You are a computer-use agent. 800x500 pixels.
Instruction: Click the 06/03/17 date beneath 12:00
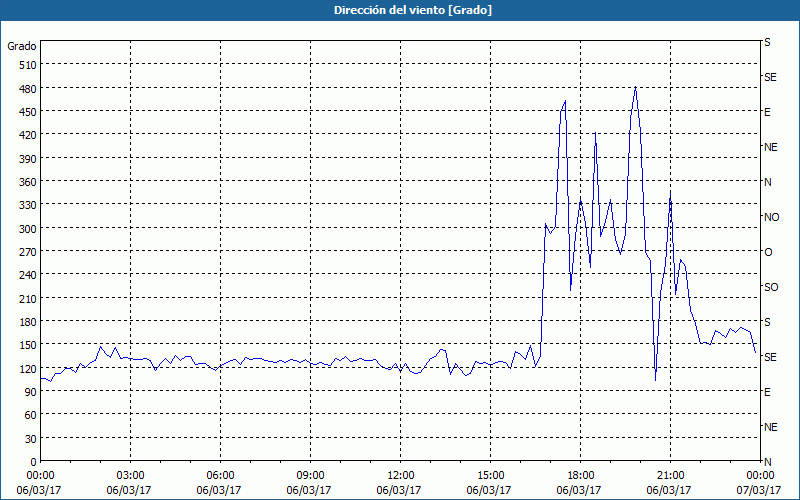coord(399,490)
